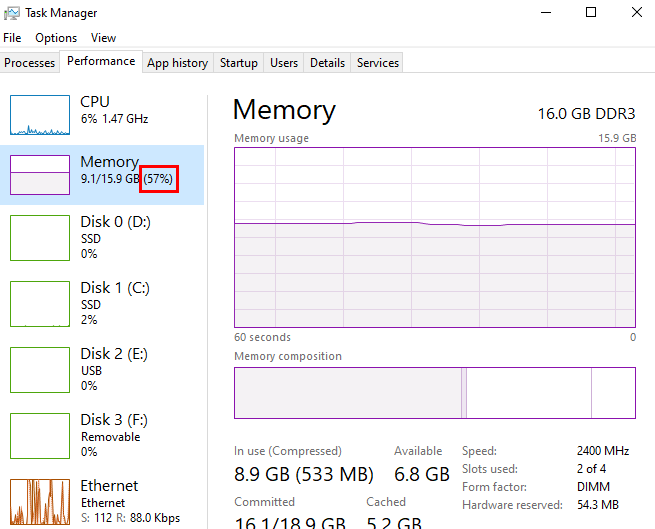The width and height of the screenshot is (655, 529).
Task: Maximize the Task Manager window
Action: [x=591, y=13]
